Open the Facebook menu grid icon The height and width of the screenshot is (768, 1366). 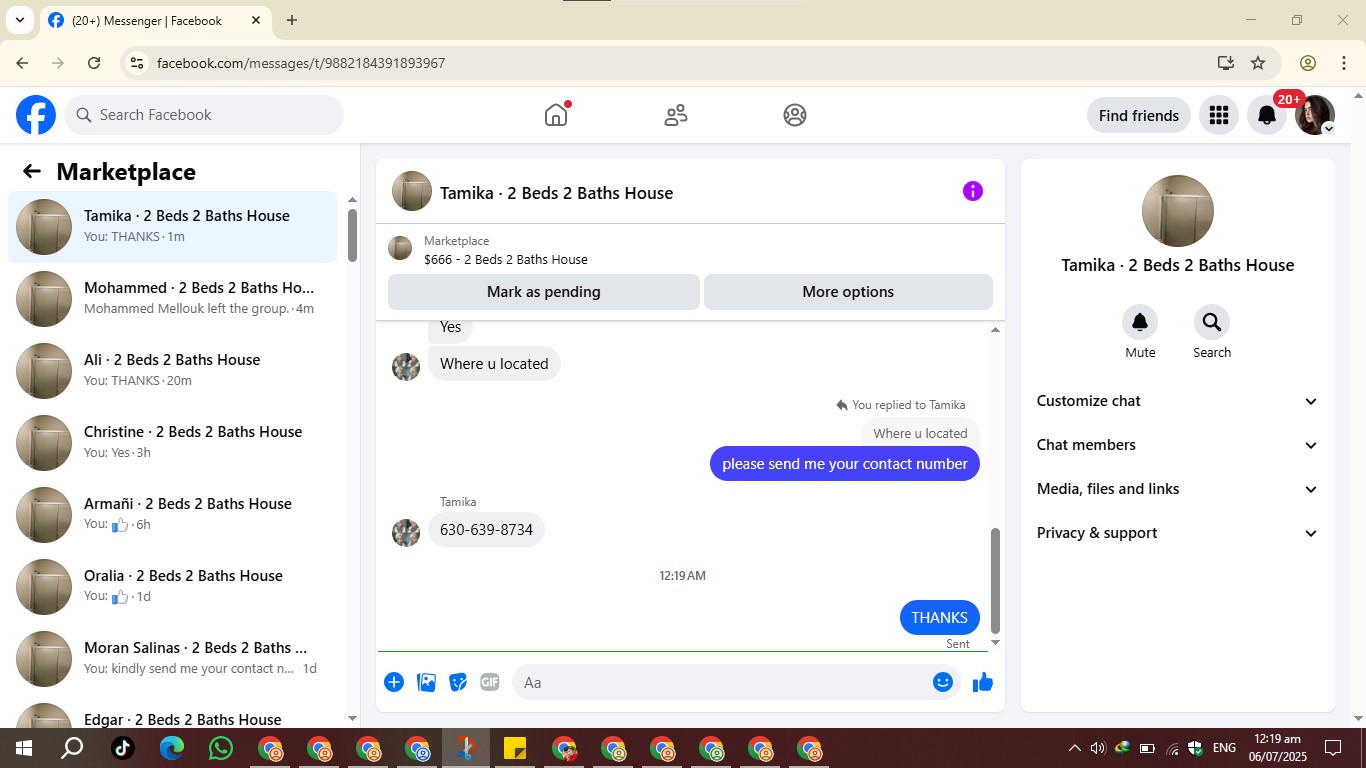click(1218, 115)
